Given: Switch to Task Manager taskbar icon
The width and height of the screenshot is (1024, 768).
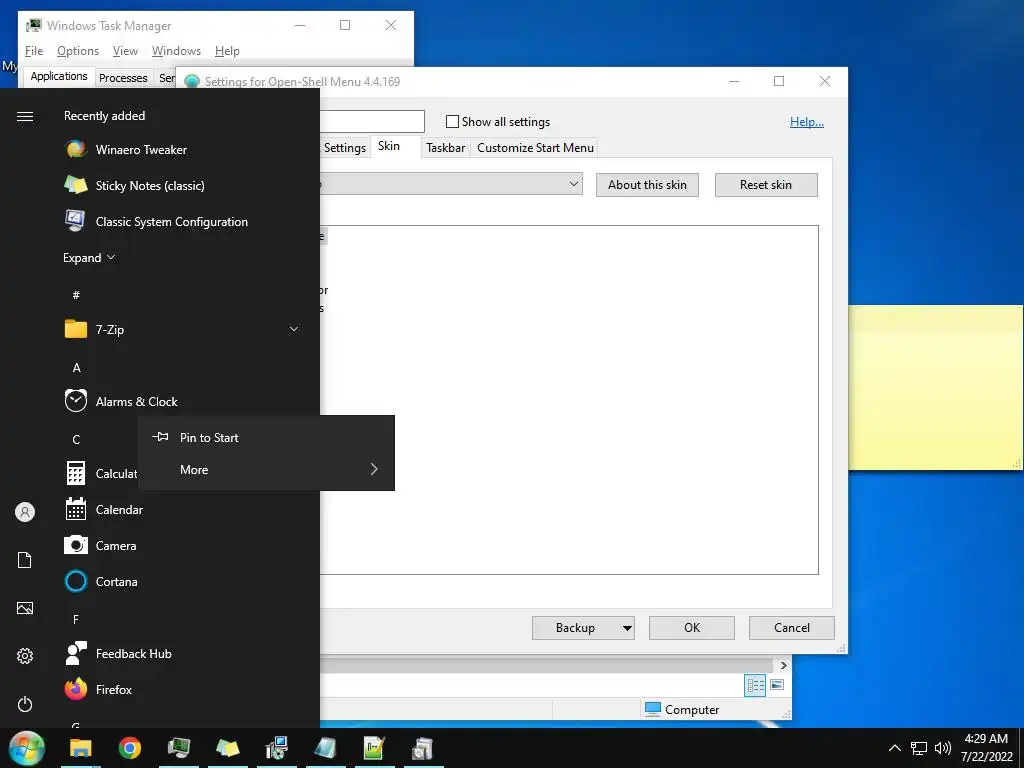Looking at the screenshot, I should (x=179, y=748).
